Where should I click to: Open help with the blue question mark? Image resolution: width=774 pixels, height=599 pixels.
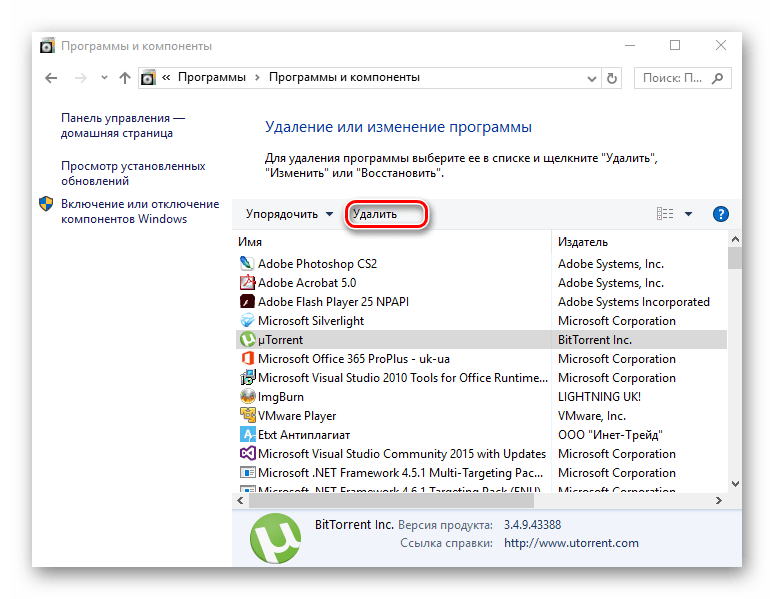click(720, 214)
